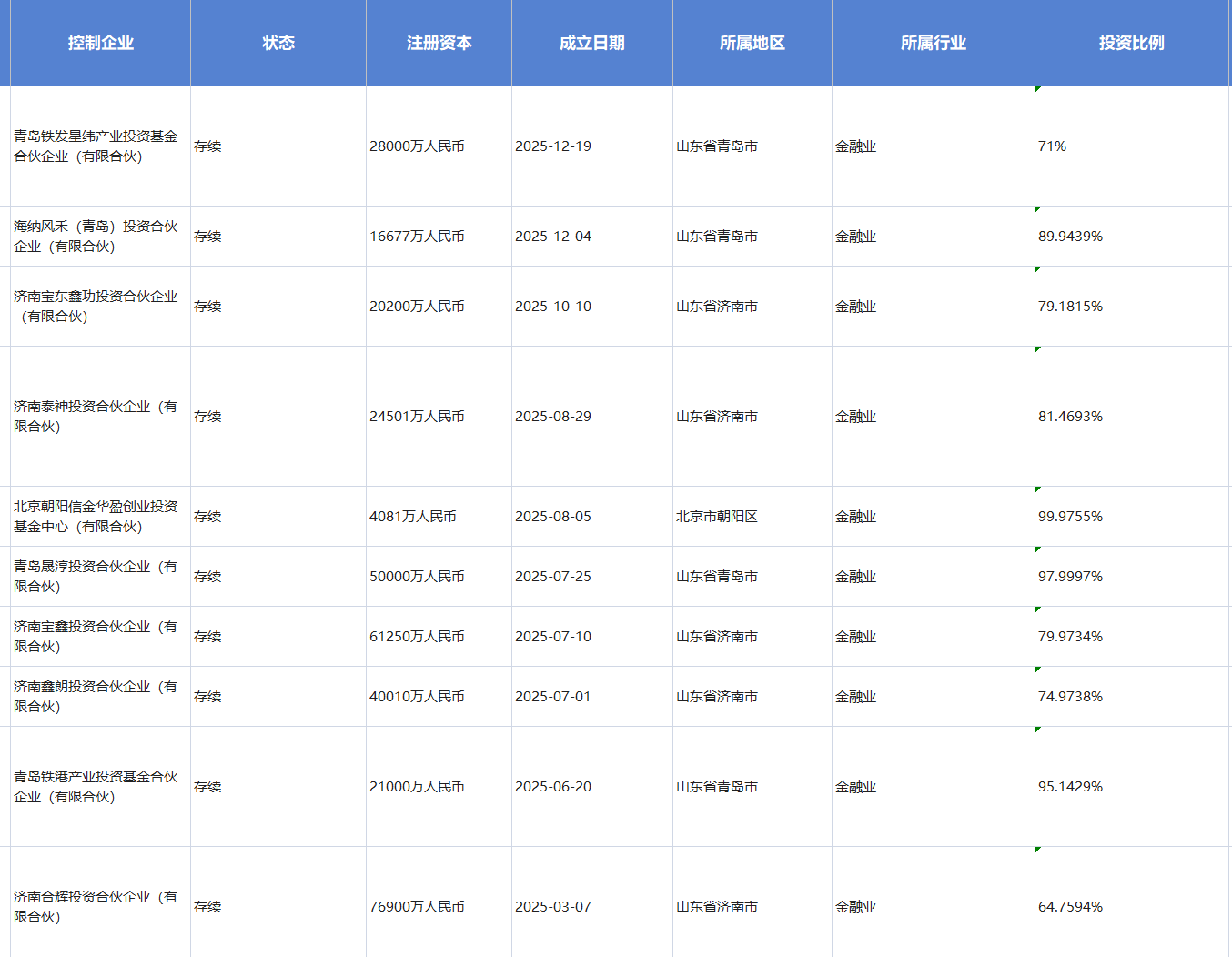Select the 所属行业 header cell
This screenshot has width=1232, height=957.
pos(933,43)
